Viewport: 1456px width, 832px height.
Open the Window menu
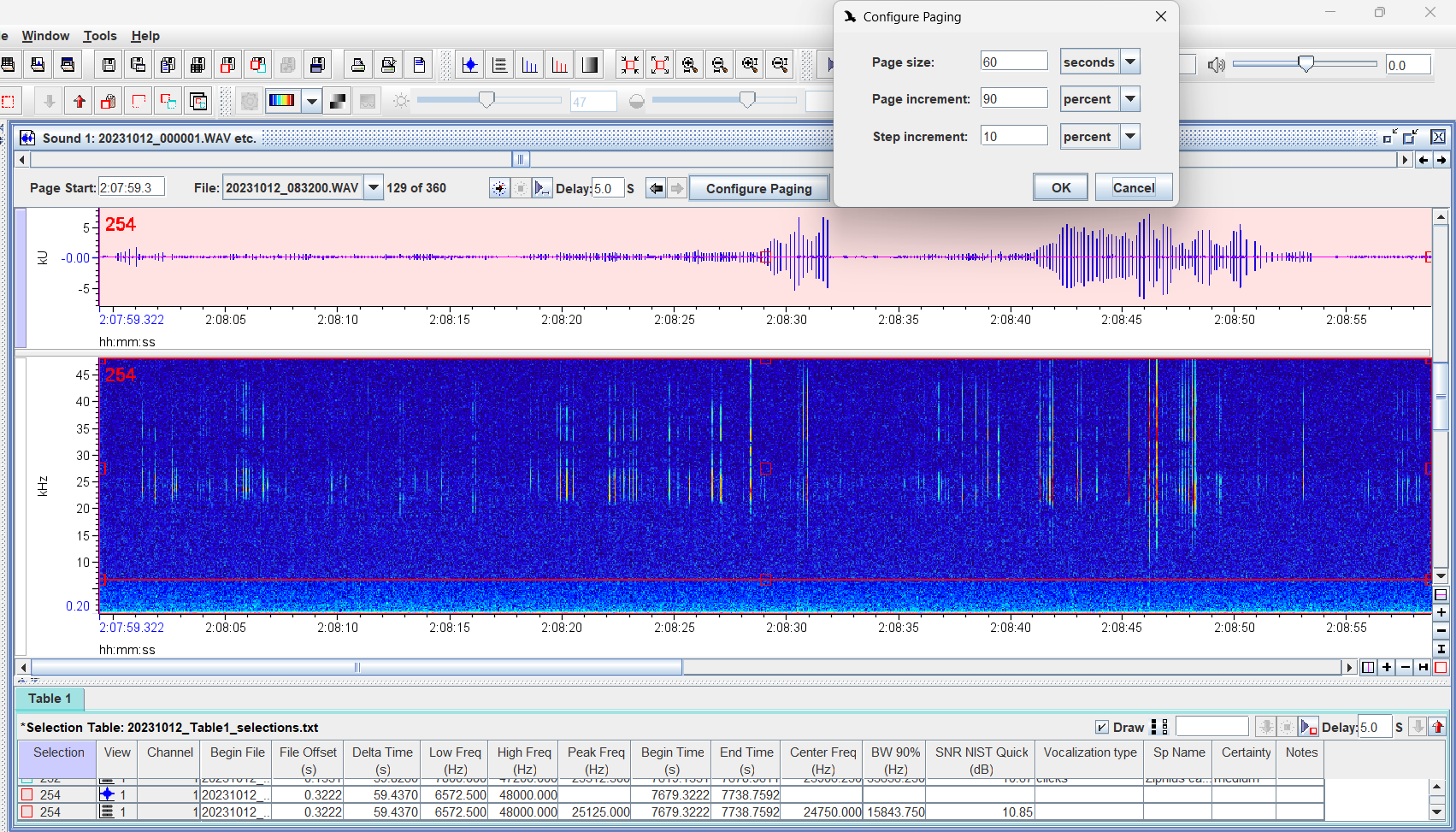coord(45,36)
